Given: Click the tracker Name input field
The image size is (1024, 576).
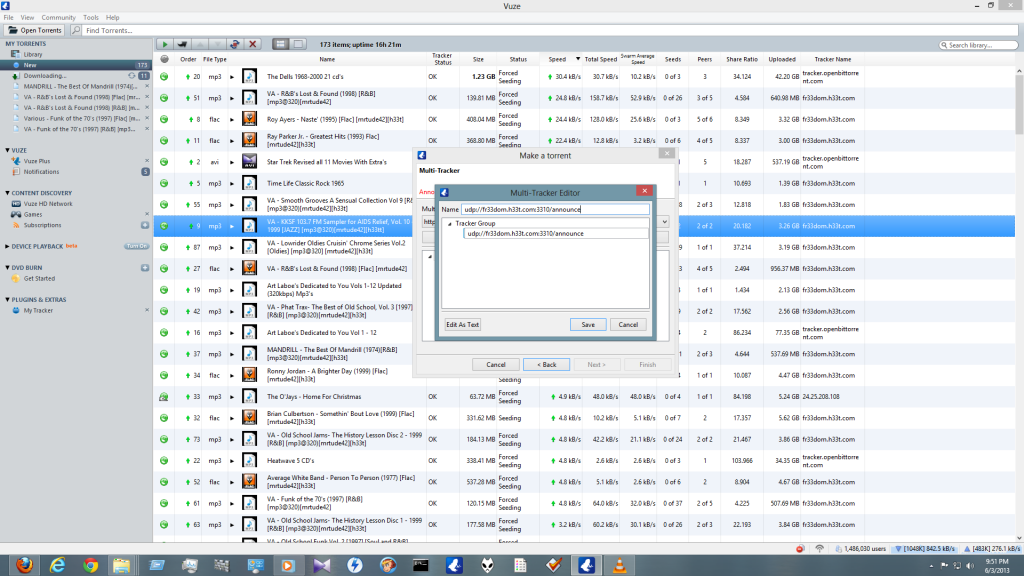Looking at the screenshot, I should click(x=555, y=210).
